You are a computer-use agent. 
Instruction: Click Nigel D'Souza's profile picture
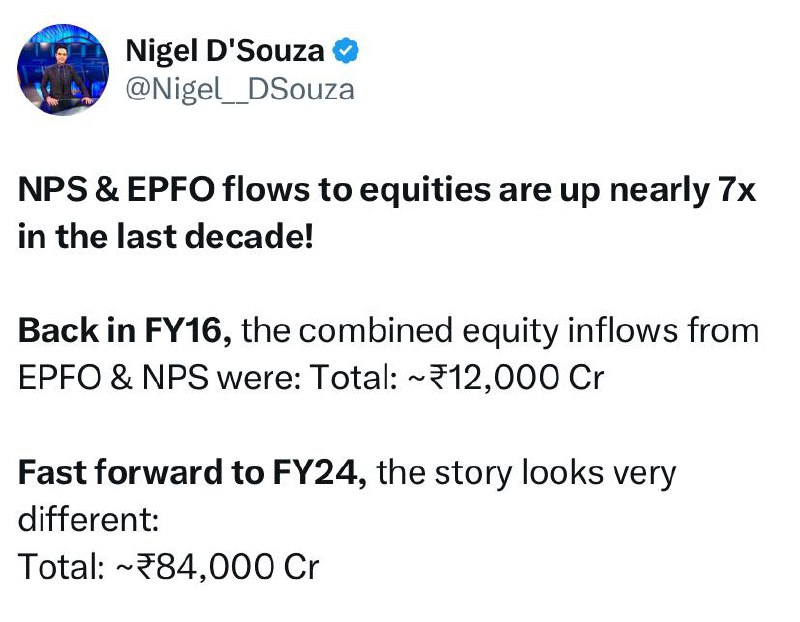tap(62, 69)
